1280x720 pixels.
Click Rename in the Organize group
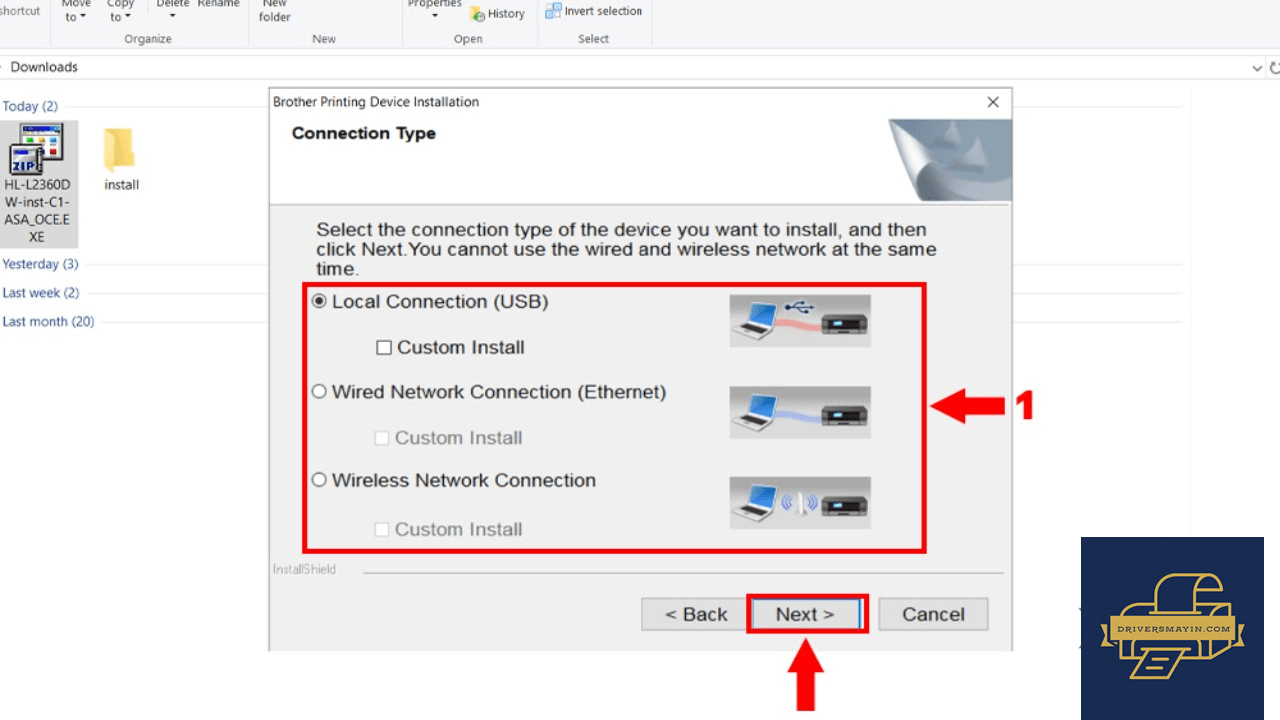(x=218, y=4)
